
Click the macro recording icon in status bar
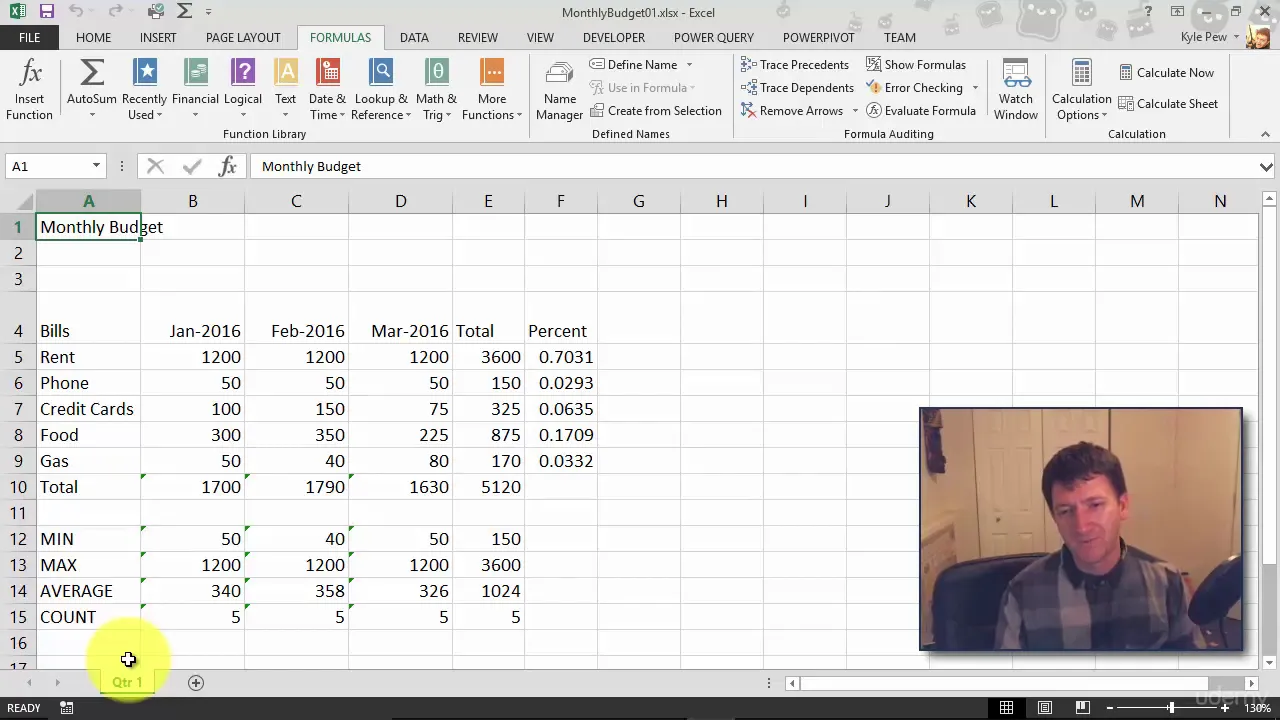click(x=66, y=708)
